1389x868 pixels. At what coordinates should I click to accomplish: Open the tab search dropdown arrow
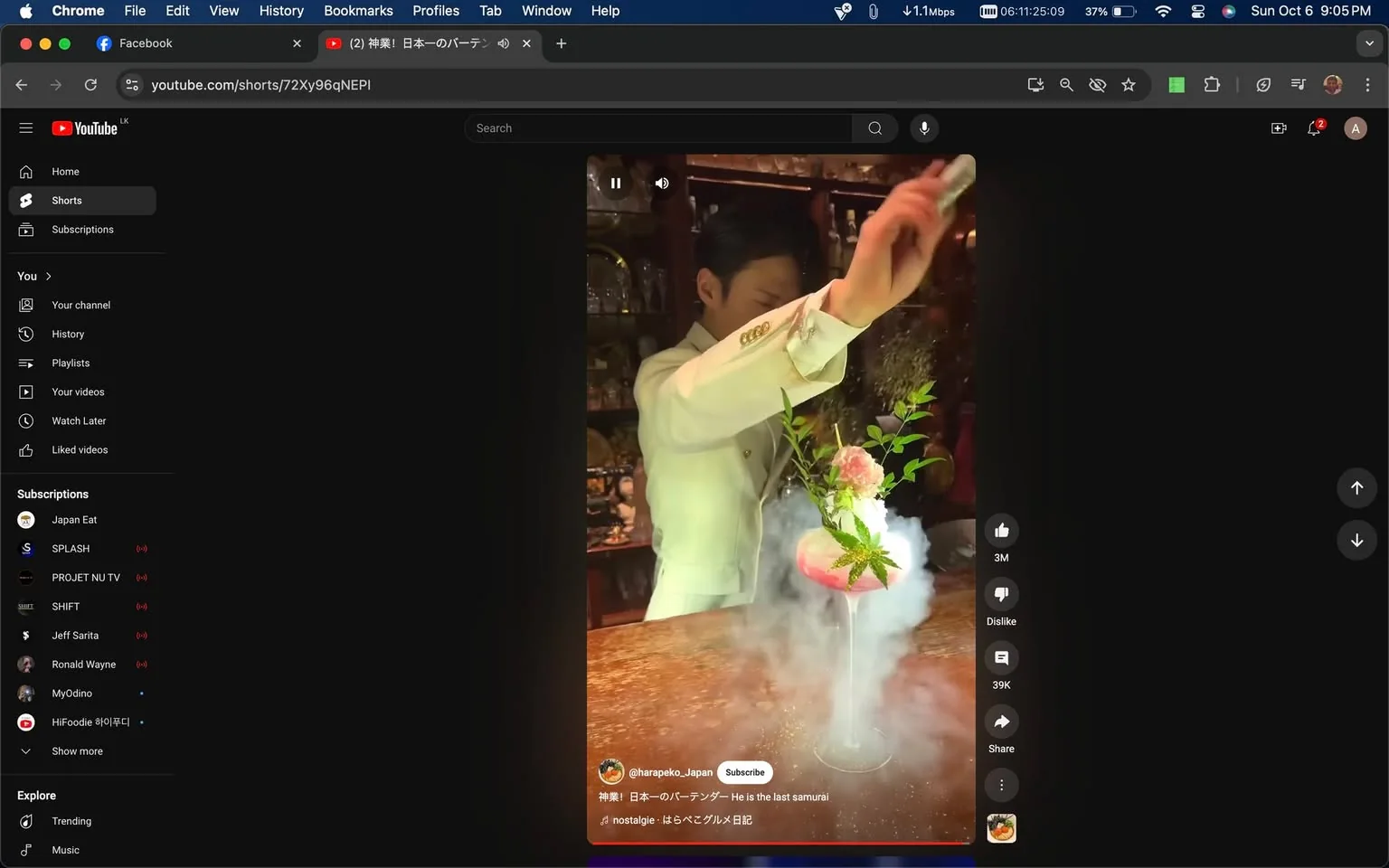(1369, 43)
